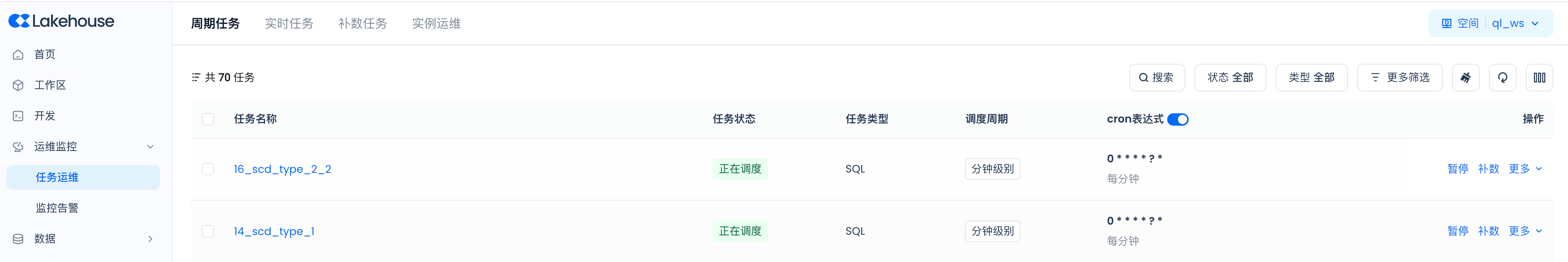The height and width of the screenshot is (262, 1568).
Task: Go to 工作区 workspace section
Action: tap(49, 85)
